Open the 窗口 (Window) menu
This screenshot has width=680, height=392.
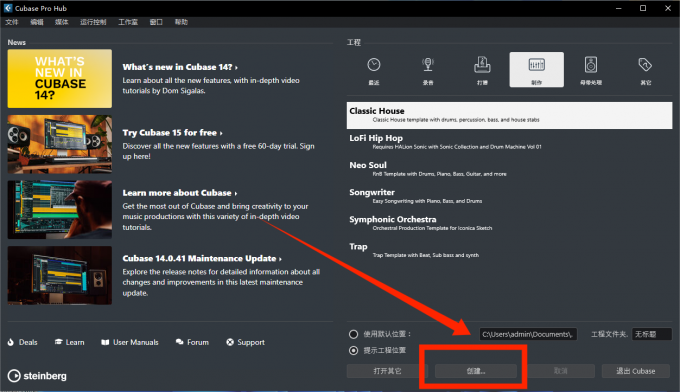point(156,22)
